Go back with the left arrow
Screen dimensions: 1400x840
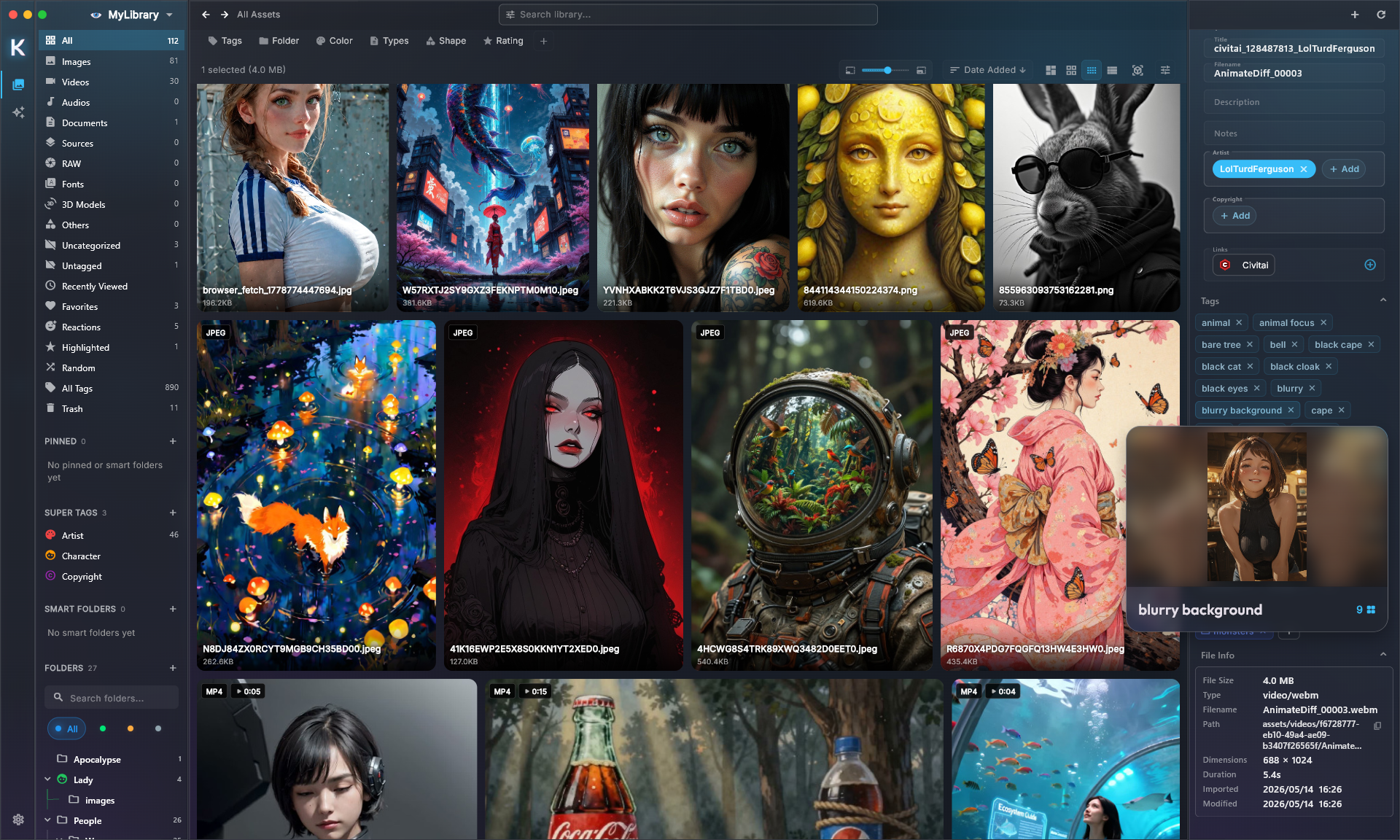tap(206, 15)
